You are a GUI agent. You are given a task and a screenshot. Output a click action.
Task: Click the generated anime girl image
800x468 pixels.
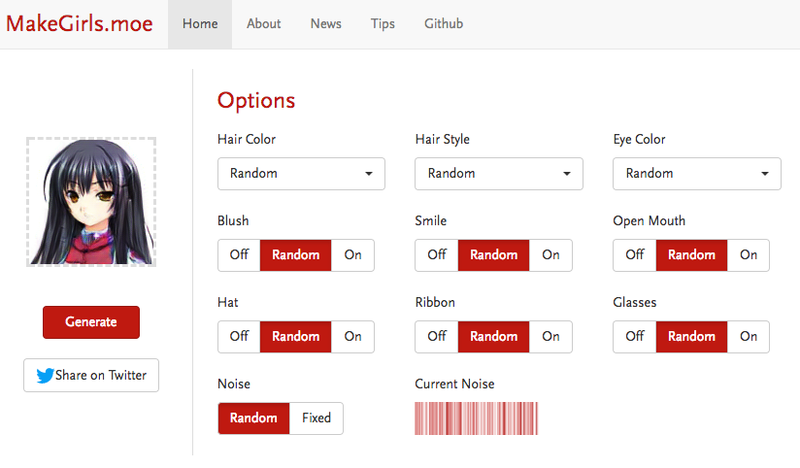click(x=91, y=202)
